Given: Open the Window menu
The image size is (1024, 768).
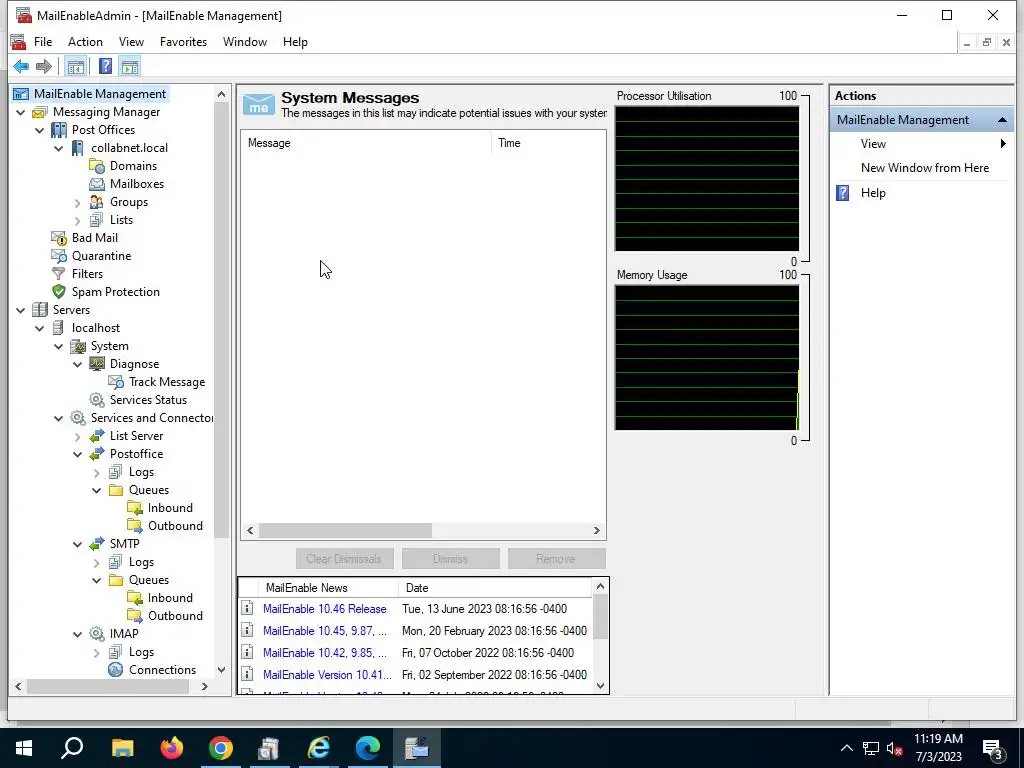Looking at the screenshot, I should [245, 42].
